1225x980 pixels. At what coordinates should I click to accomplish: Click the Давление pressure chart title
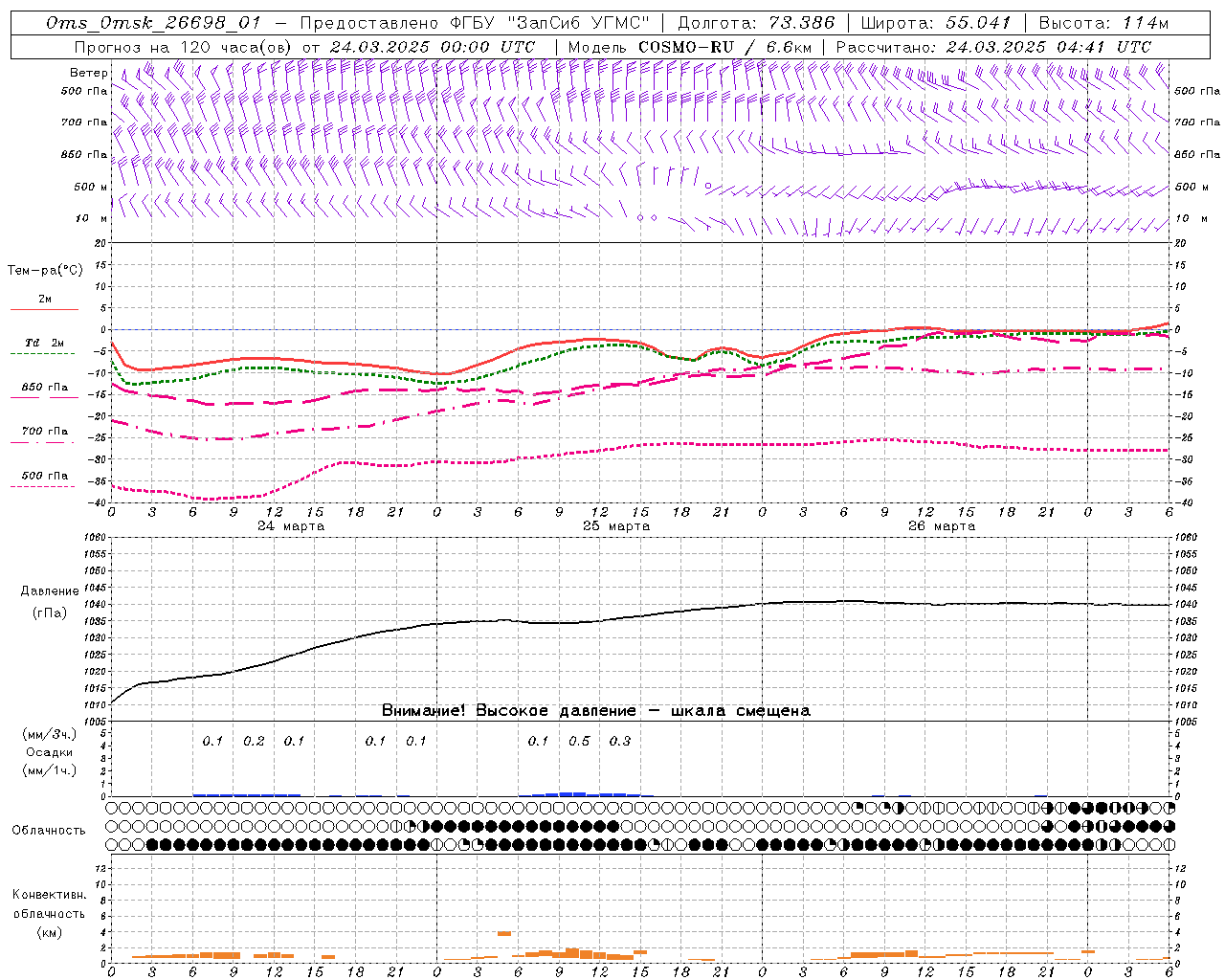point(50,591)
